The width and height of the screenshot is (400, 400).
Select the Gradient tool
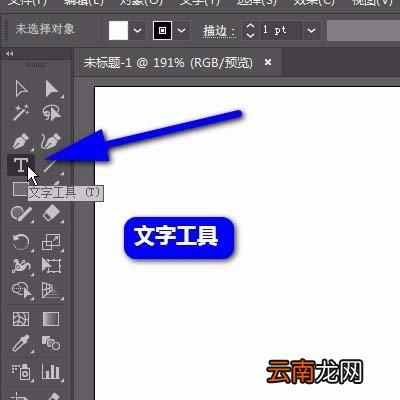pyautogui.click(x=51, y=319)
